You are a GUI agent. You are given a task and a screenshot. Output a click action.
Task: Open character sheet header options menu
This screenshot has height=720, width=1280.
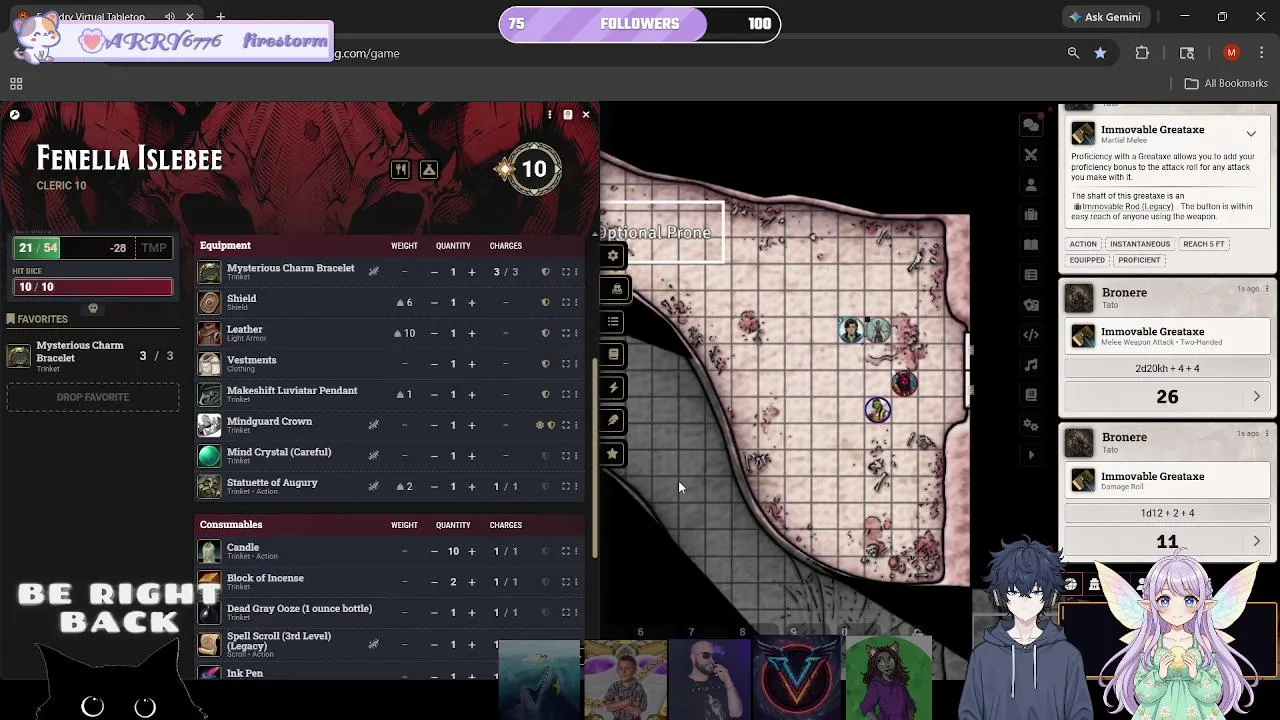(x=549, y=115)
